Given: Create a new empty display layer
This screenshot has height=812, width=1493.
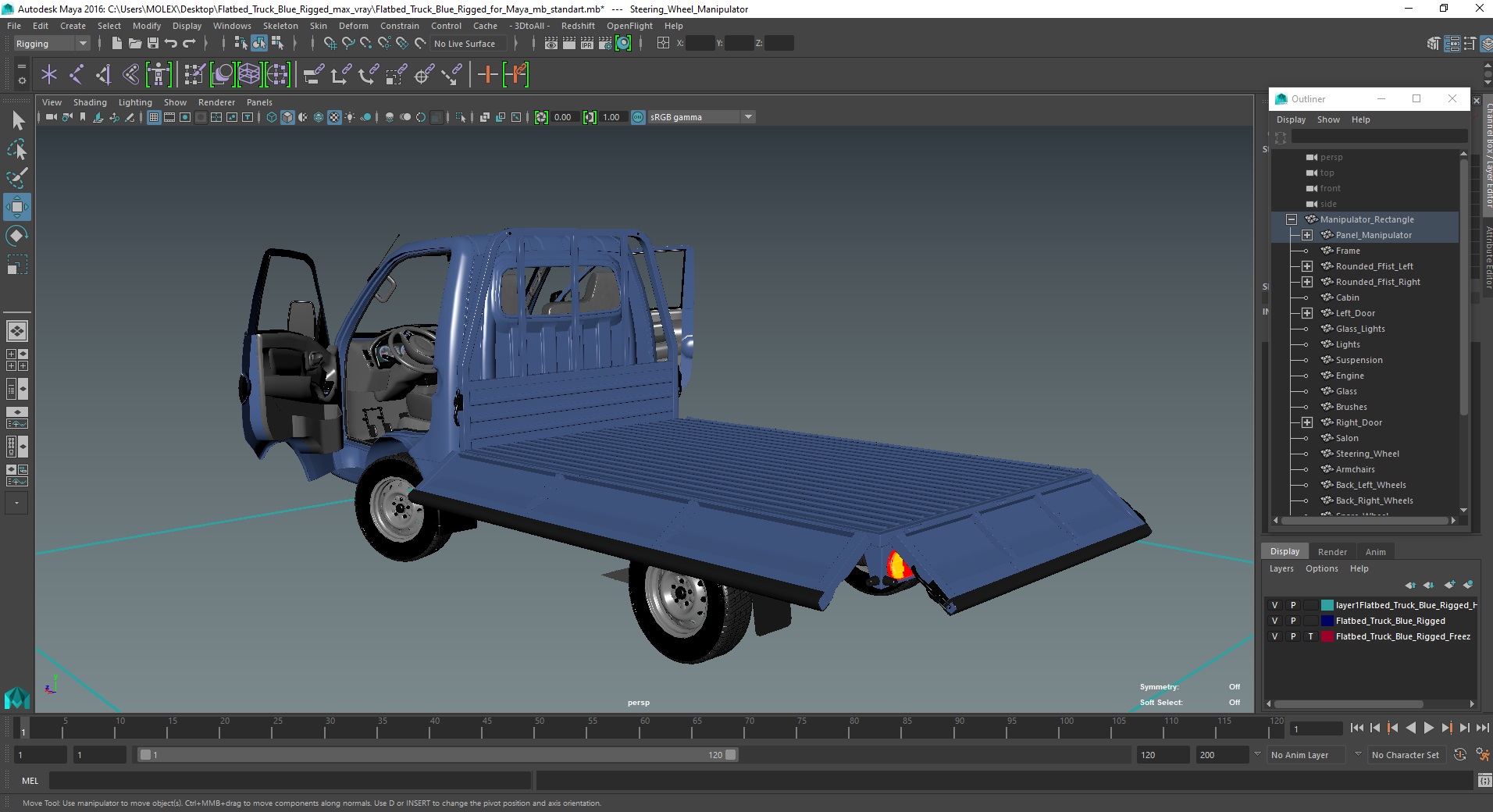Looking at the screenshot, I should 1449,584.
